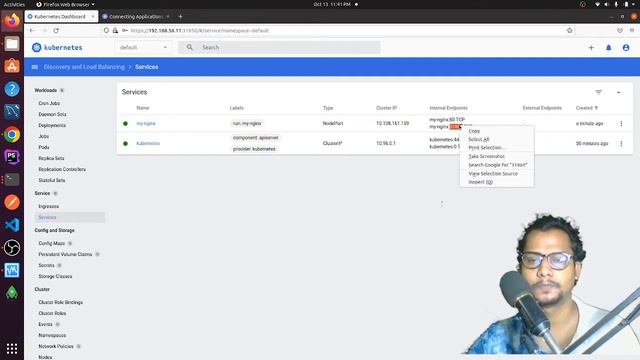Viewport: 640px width, 360px height.
Task: Open Namespaces in sidebar
Action: 52,335
